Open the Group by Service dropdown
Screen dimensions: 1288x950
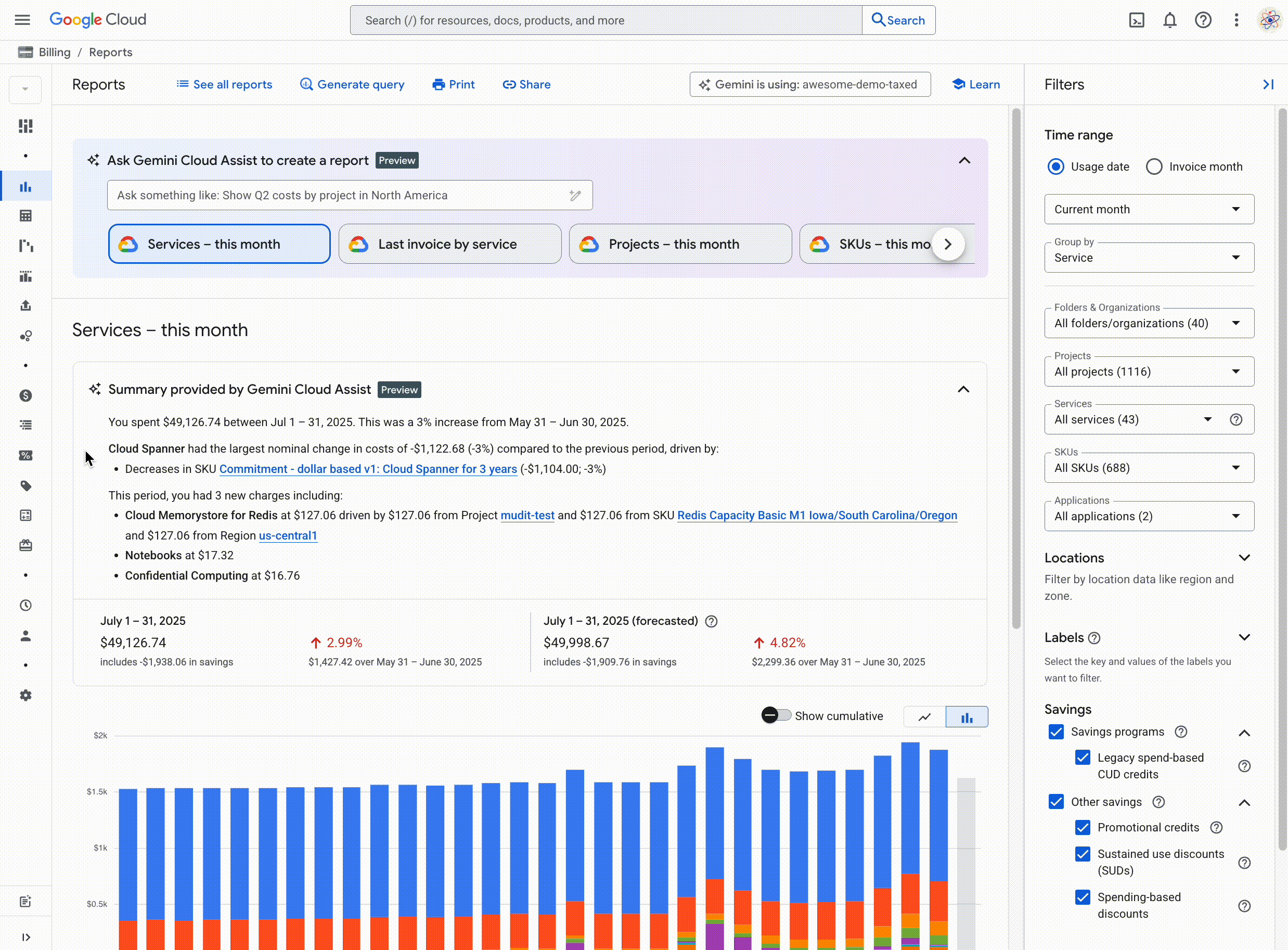pos(1149,258)
